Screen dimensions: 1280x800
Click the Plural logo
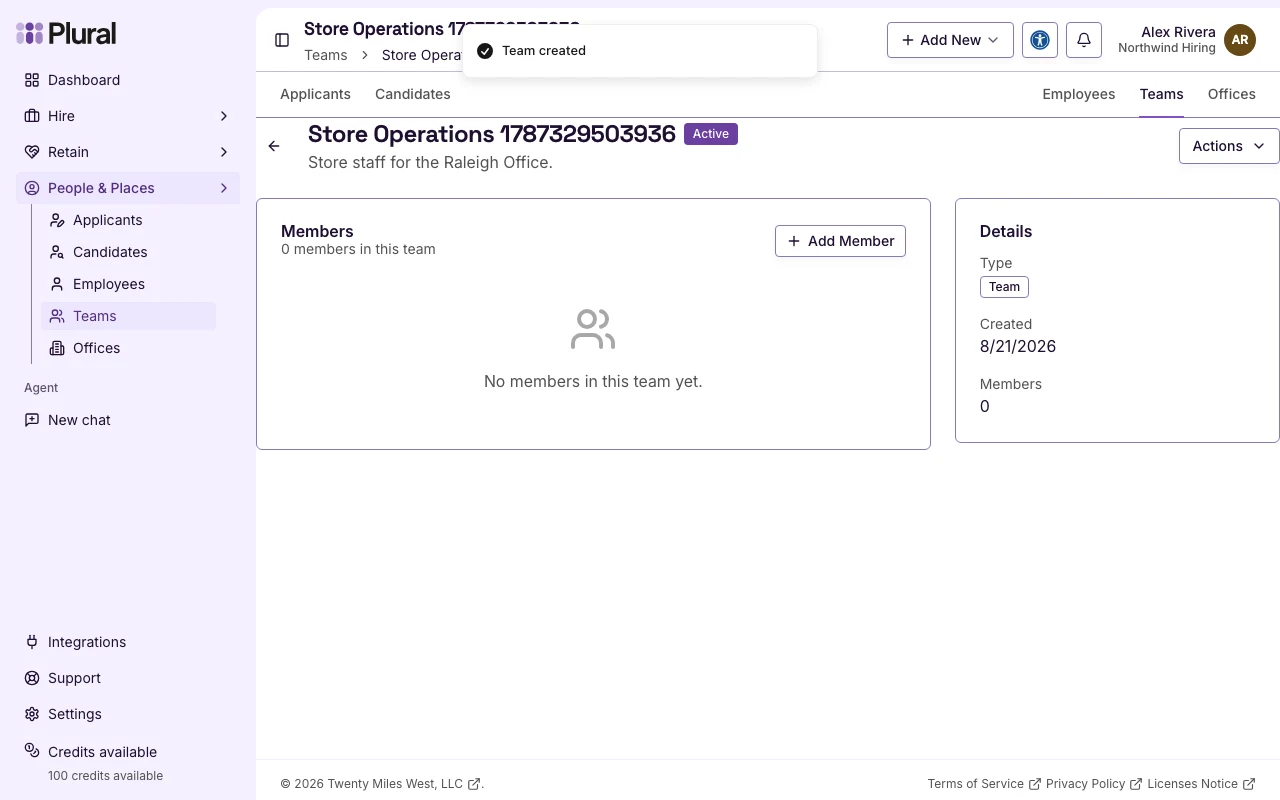[x=66, y=33]
